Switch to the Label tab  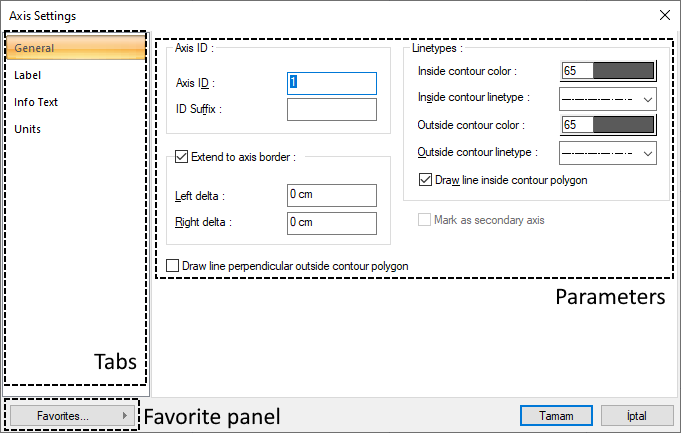pos(28,75)
